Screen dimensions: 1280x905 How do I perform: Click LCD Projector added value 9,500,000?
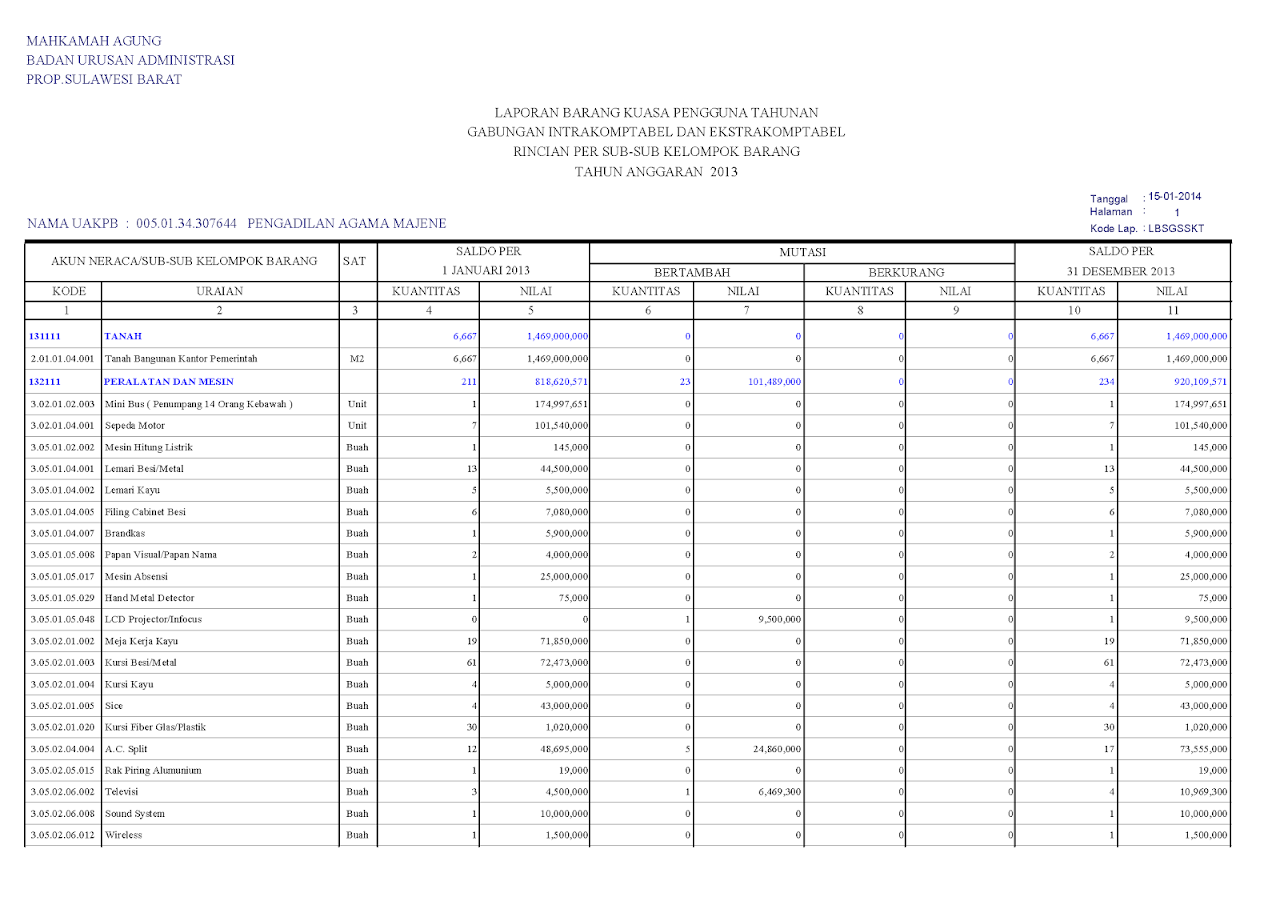click(x=780, y=620)
